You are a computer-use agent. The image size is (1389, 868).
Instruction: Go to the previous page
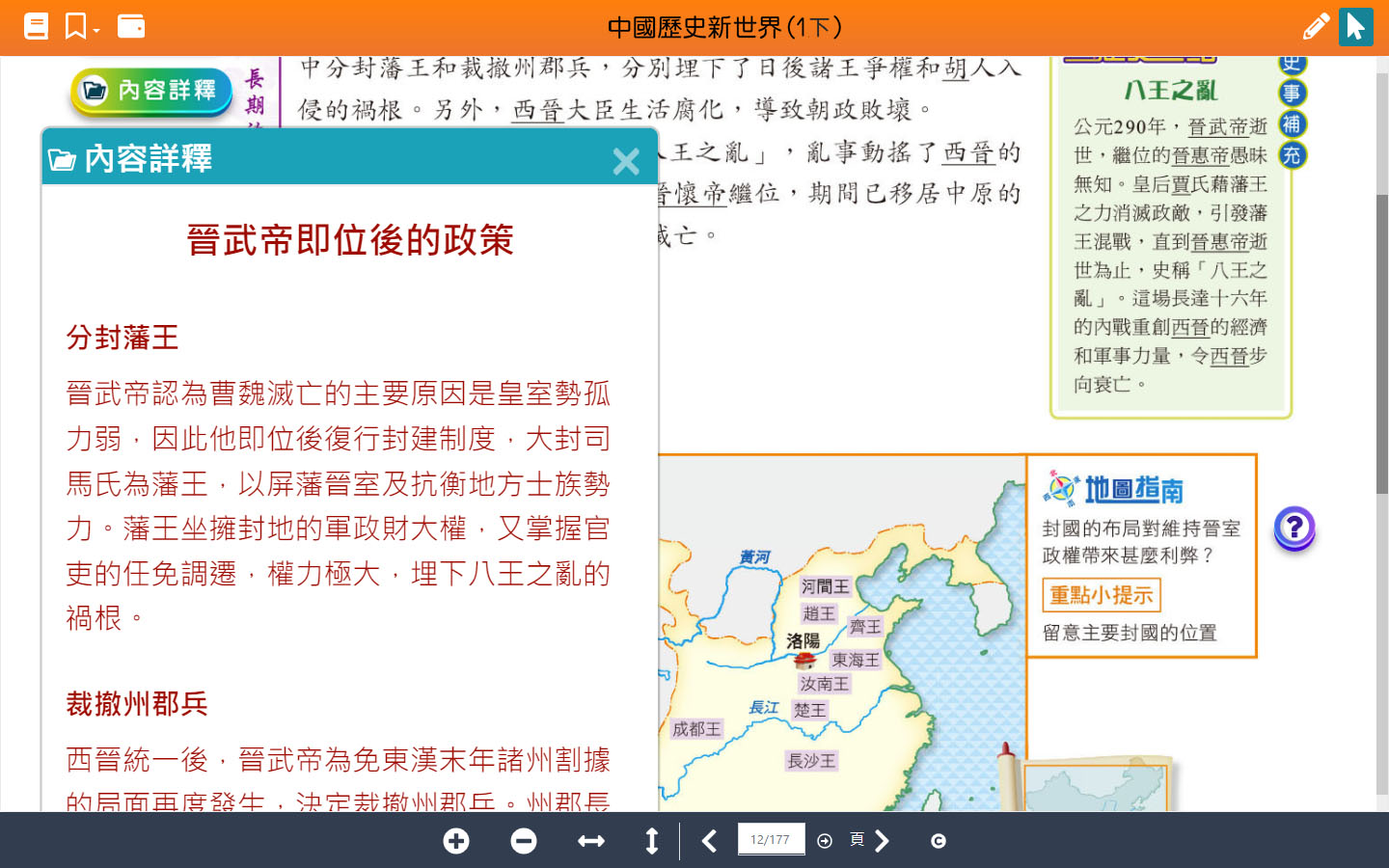coord(710,841)
